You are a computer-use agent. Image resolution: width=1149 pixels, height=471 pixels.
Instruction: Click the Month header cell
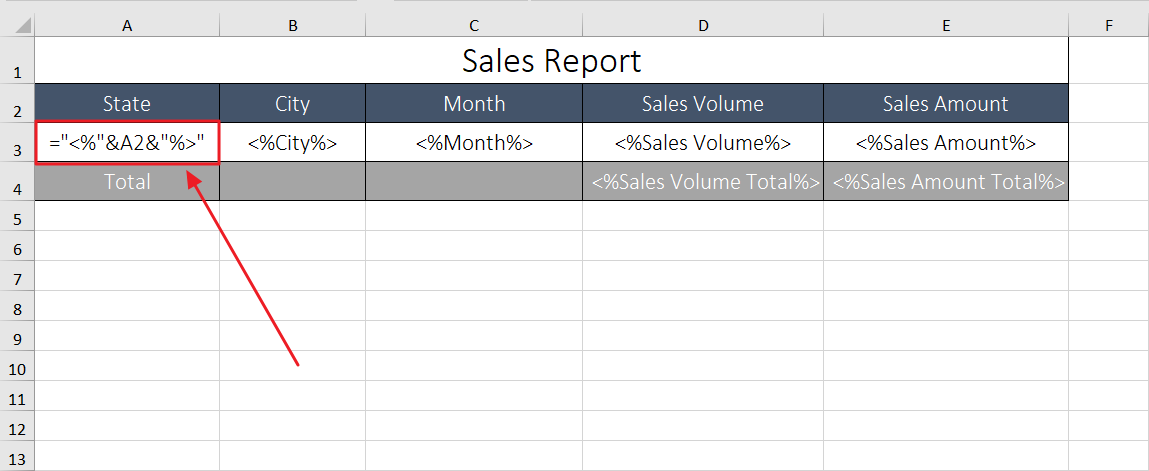[474, 104]
